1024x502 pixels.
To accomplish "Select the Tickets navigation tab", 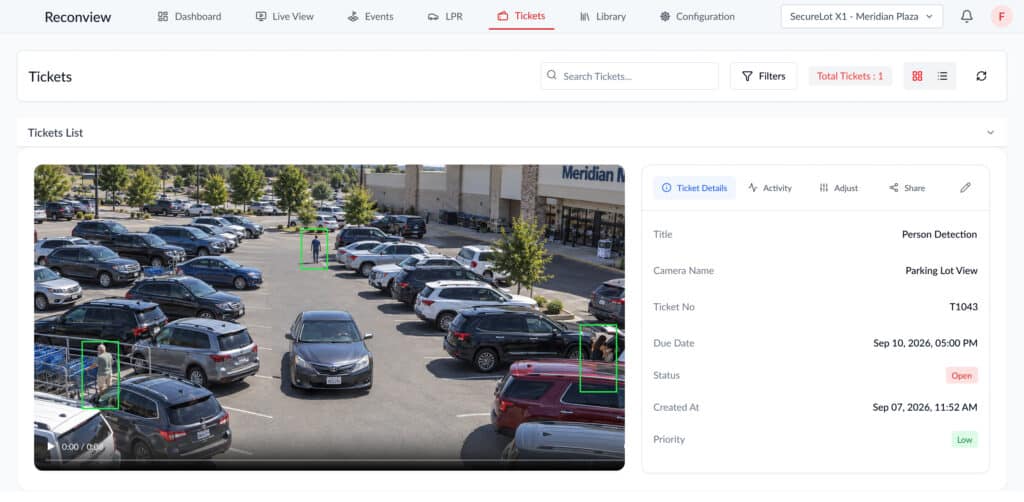I will click(521, 16).
